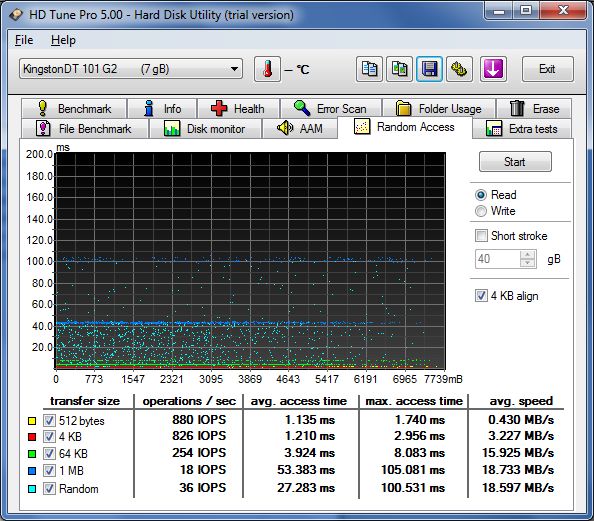Open the Error Scan tab
This screenshot has width=594, height=521.
pyautogui.click(x=331, y=109)
